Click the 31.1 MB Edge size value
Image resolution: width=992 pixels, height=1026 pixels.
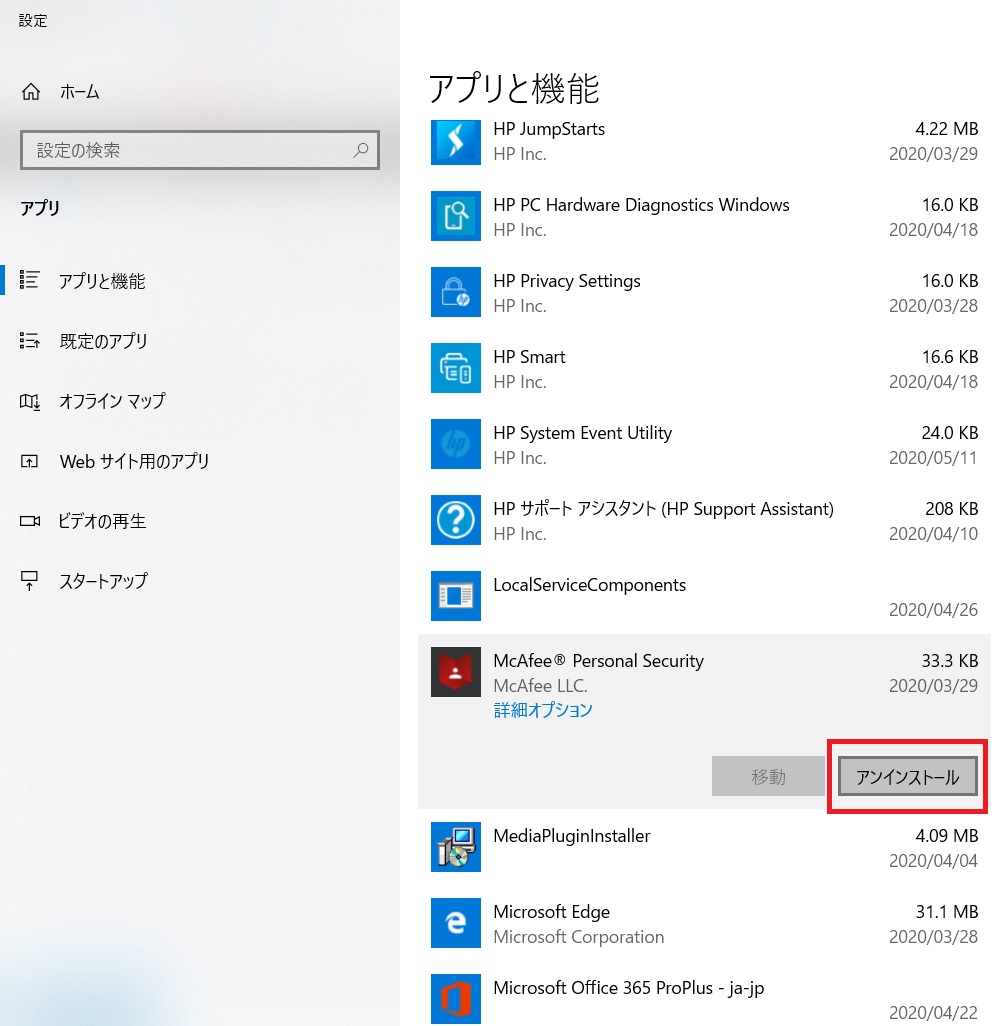[x=947, y=912]
